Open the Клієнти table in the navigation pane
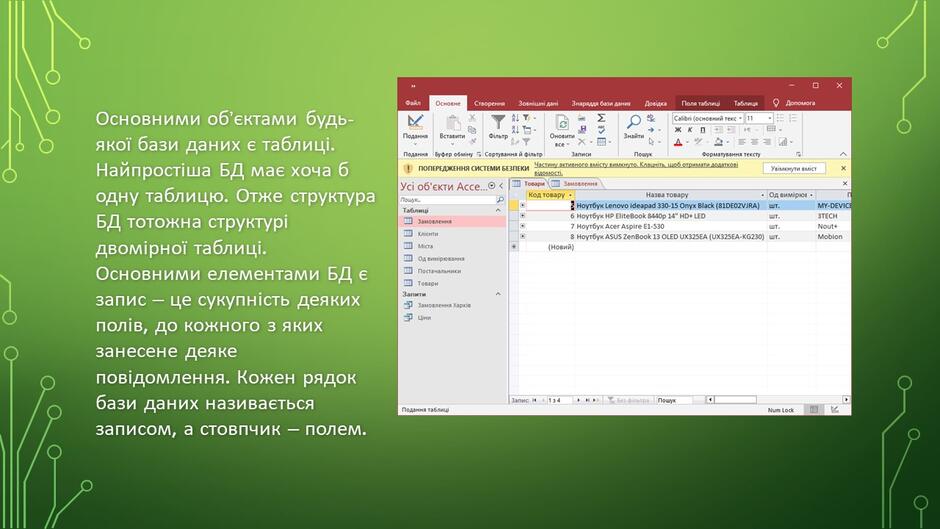This screenshot has width=940, height=529. [x=427, y=234]
